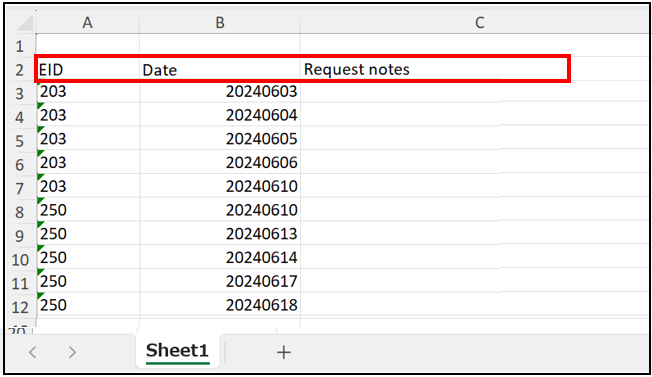
Task: Select row 3 header
Action: [20, 93]
